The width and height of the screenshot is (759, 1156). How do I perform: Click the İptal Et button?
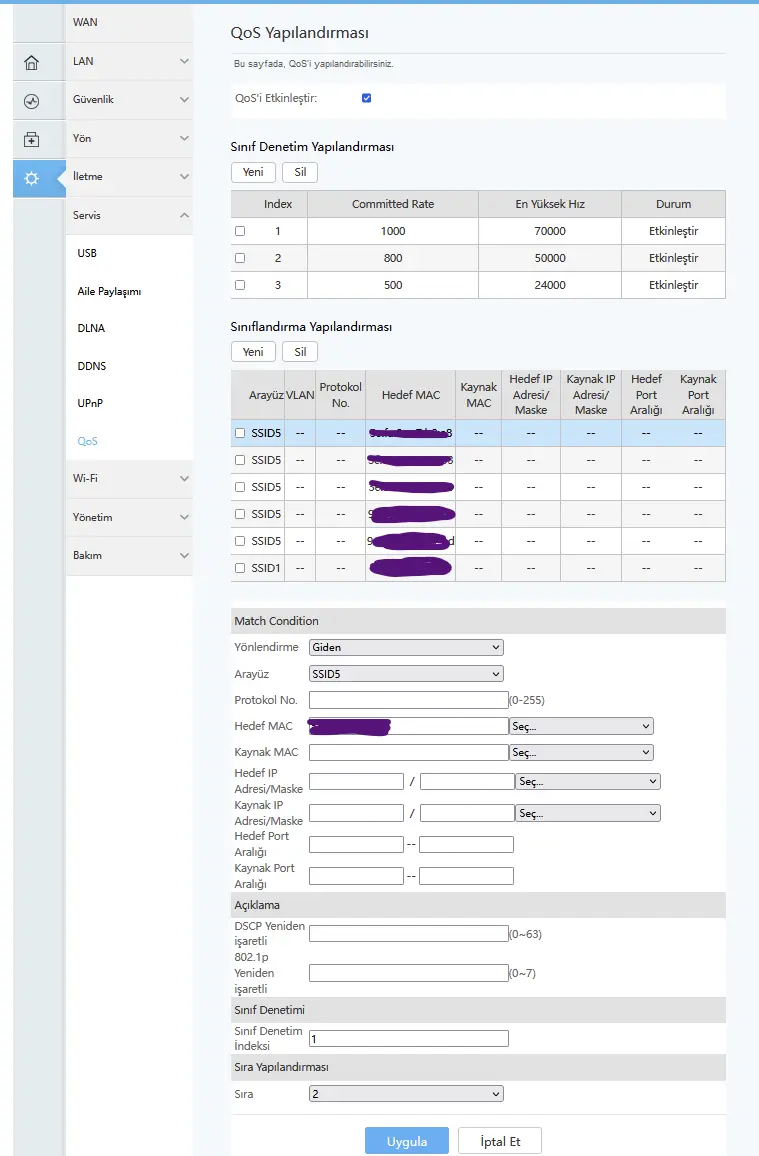coord(500,1141)
